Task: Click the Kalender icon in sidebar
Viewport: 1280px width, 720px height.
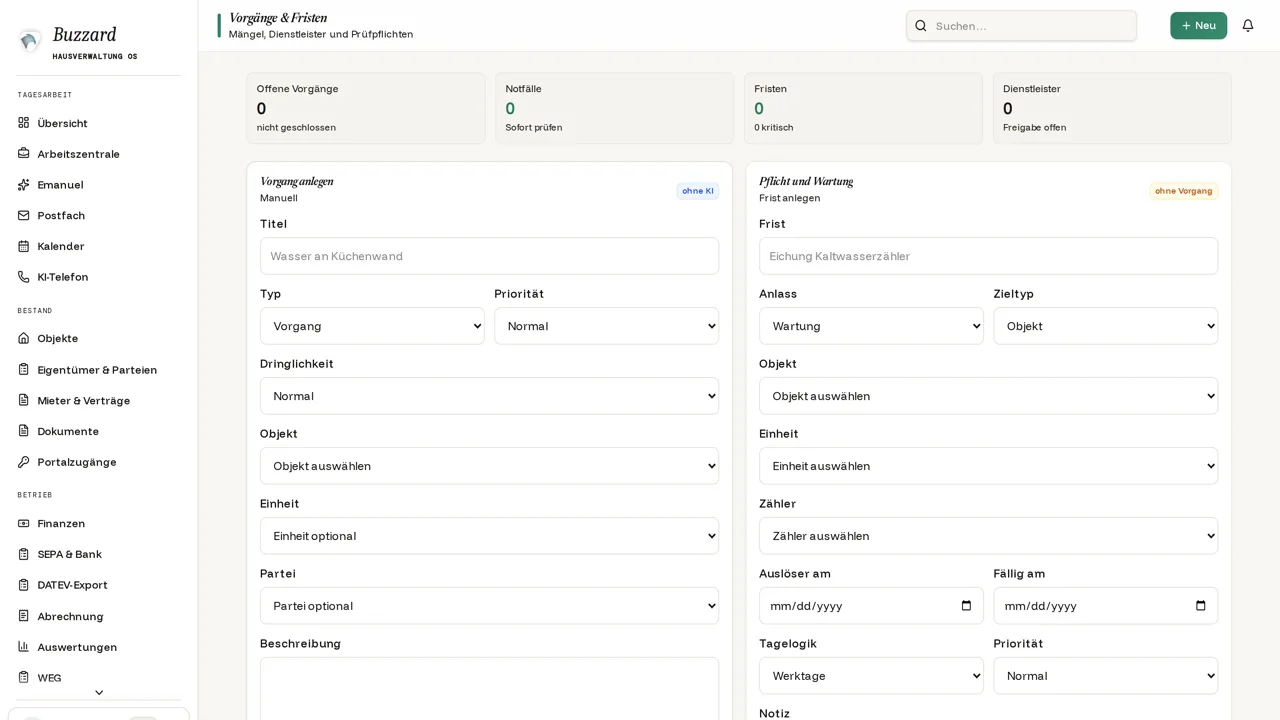Action: point(23,246)
